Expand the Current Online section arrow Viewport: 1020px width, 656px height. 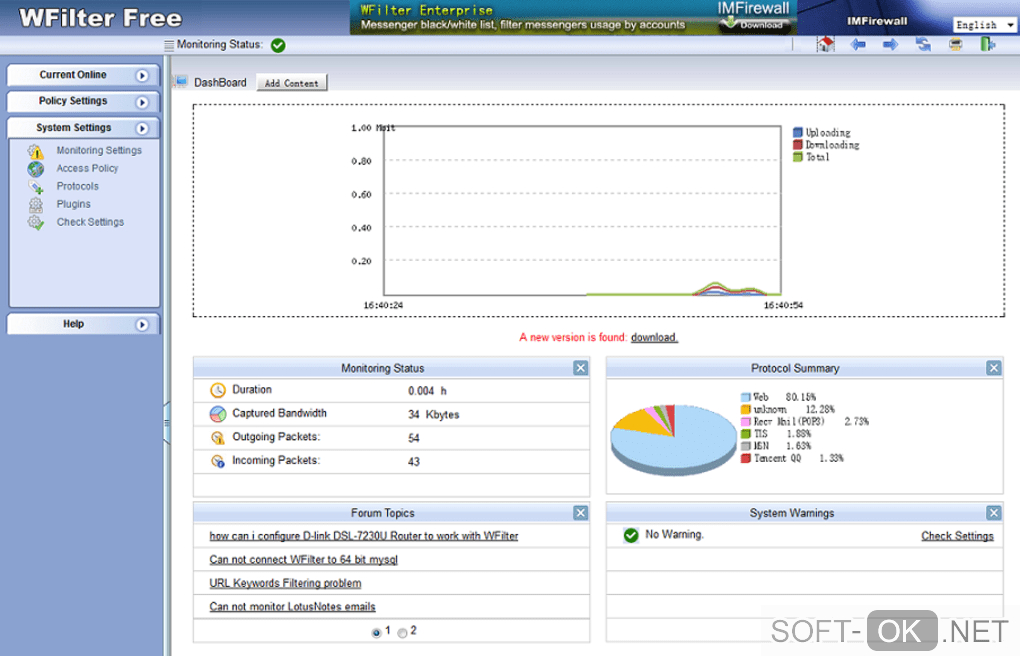tap(142, 75)
